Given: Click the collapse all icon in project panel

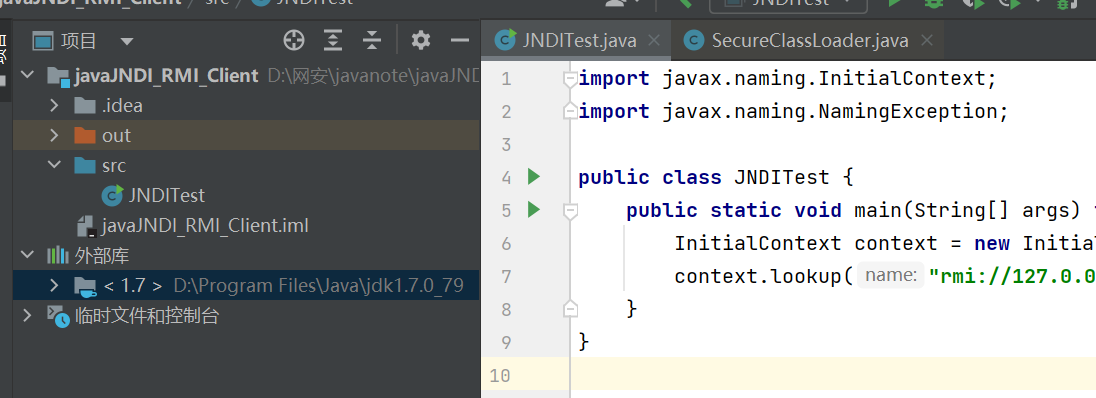Looking at the screenshot, I should click(371, 41).
